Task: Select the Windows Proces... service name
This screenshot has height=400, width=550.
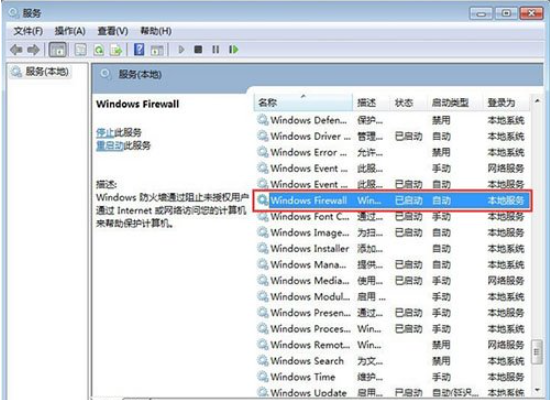Action: 310,329
